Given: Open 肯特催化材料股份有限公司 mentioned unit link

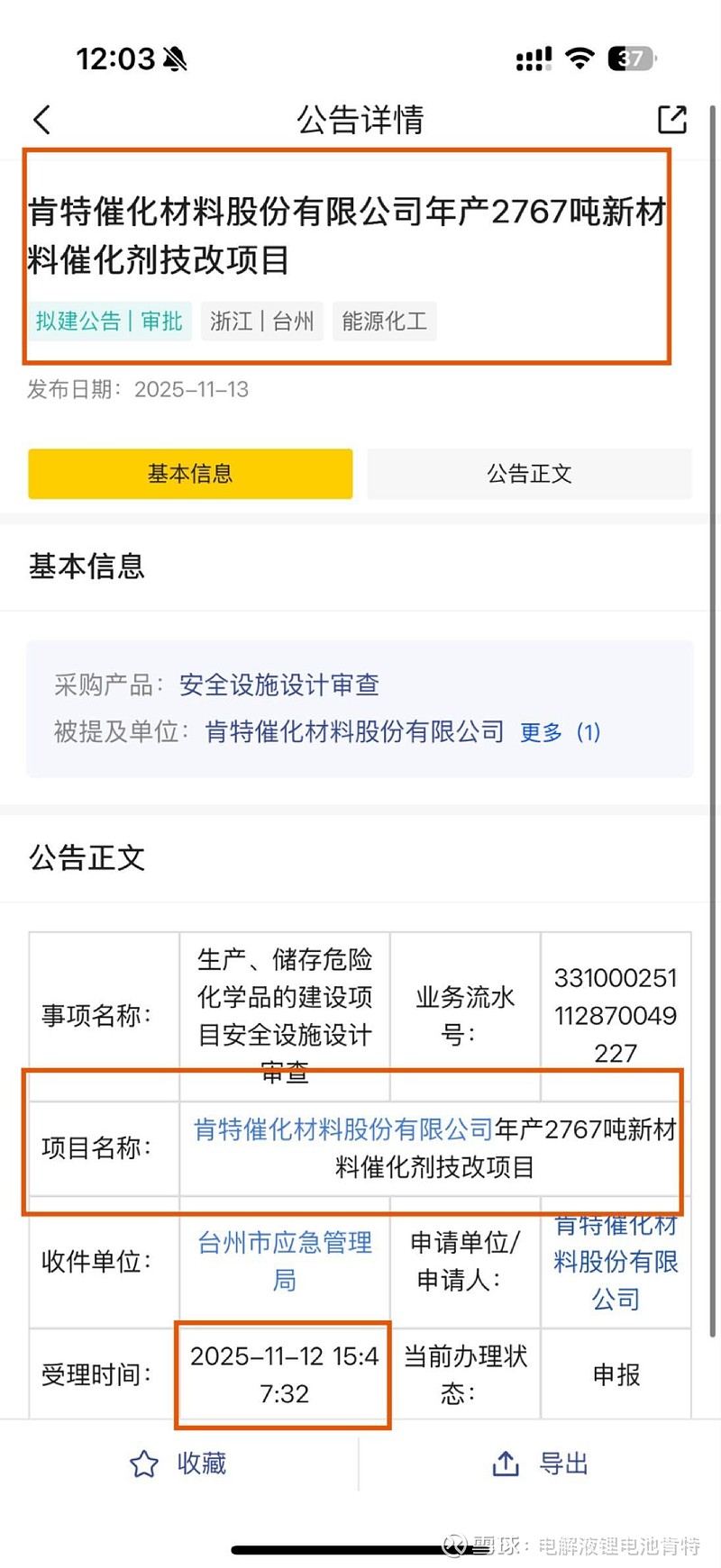Looking at the screenshot, I should click(x=354, y=731).
